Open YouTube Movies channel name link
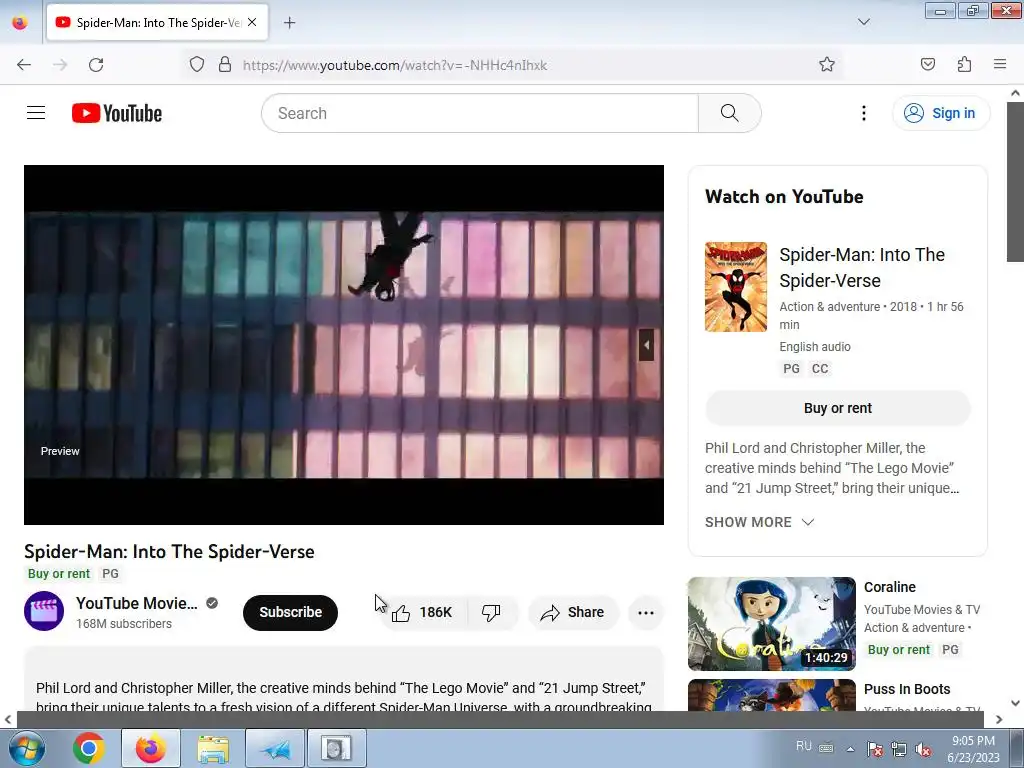Screen dimensions: 1024x768 [x=136, y=603]
